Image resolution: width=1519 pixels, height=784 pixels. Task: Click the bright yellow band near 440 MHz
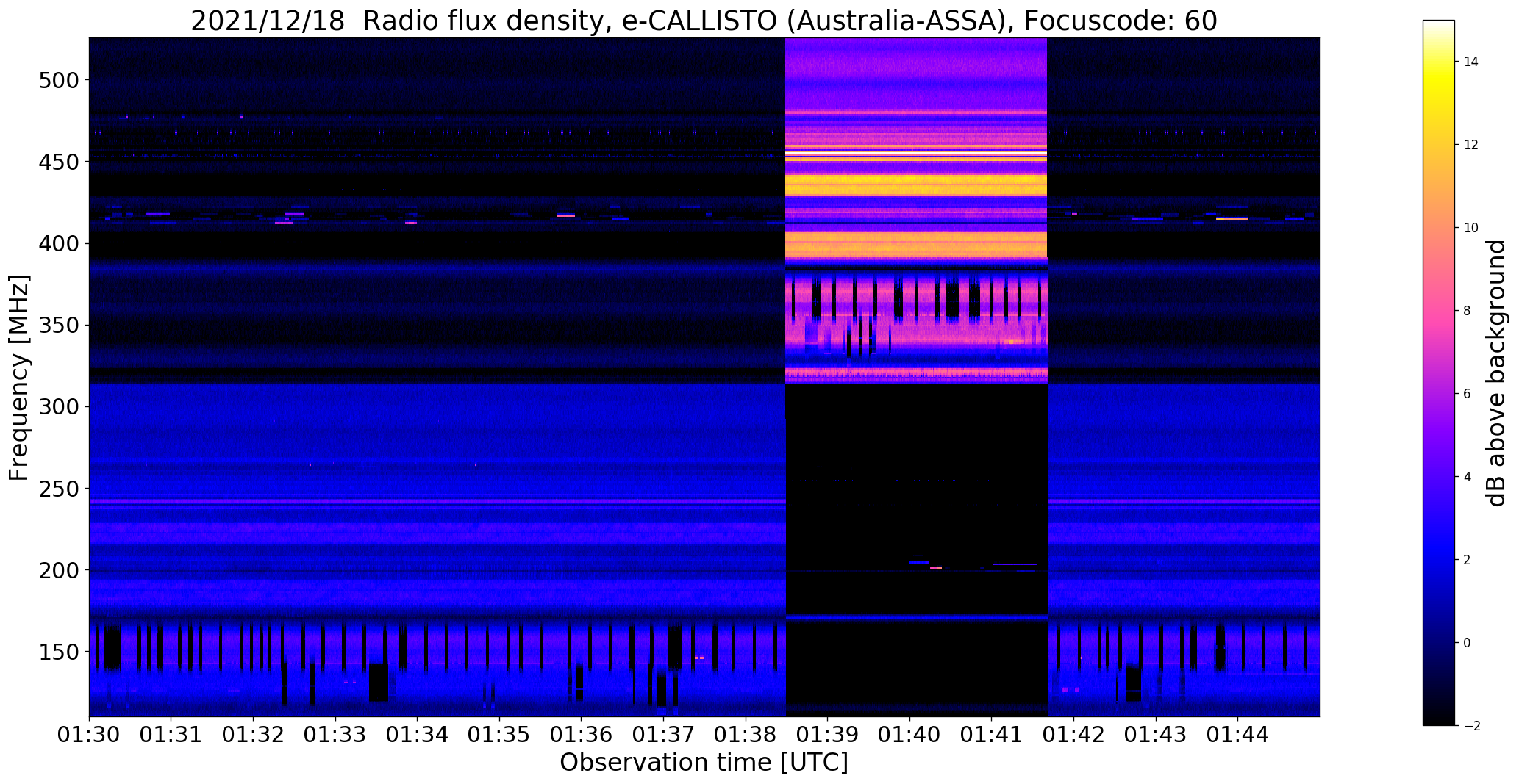tap(916, 184)
